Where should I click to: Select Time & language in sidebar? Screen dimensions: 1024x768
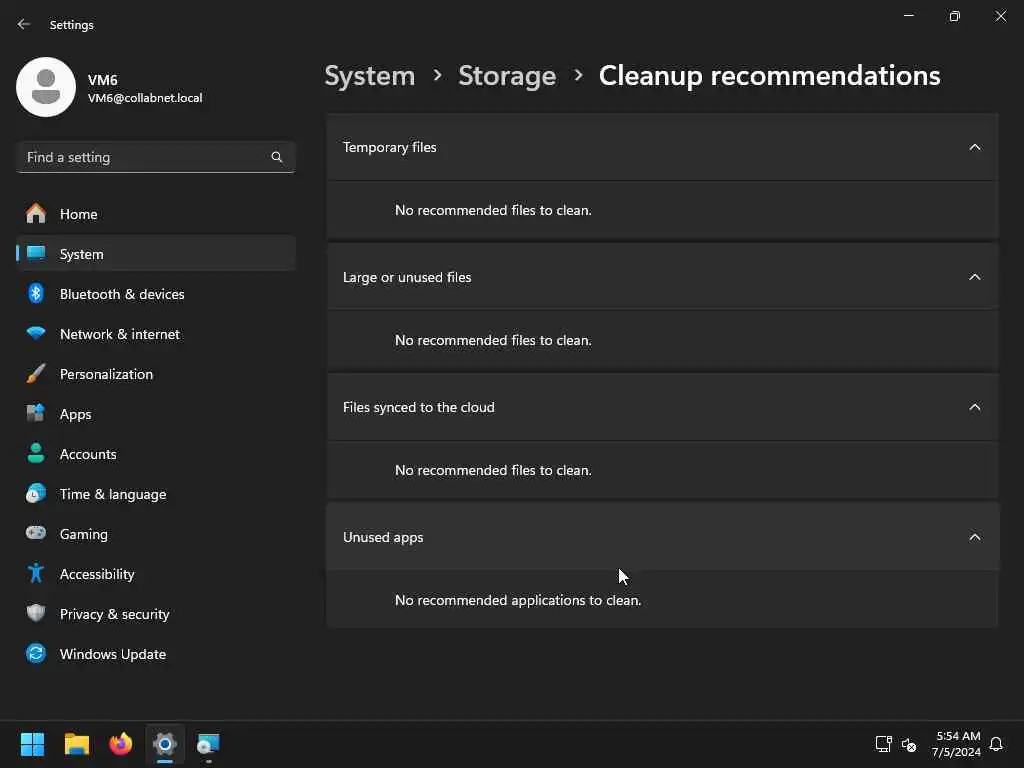pyautogui.click(x=113, y=494)
